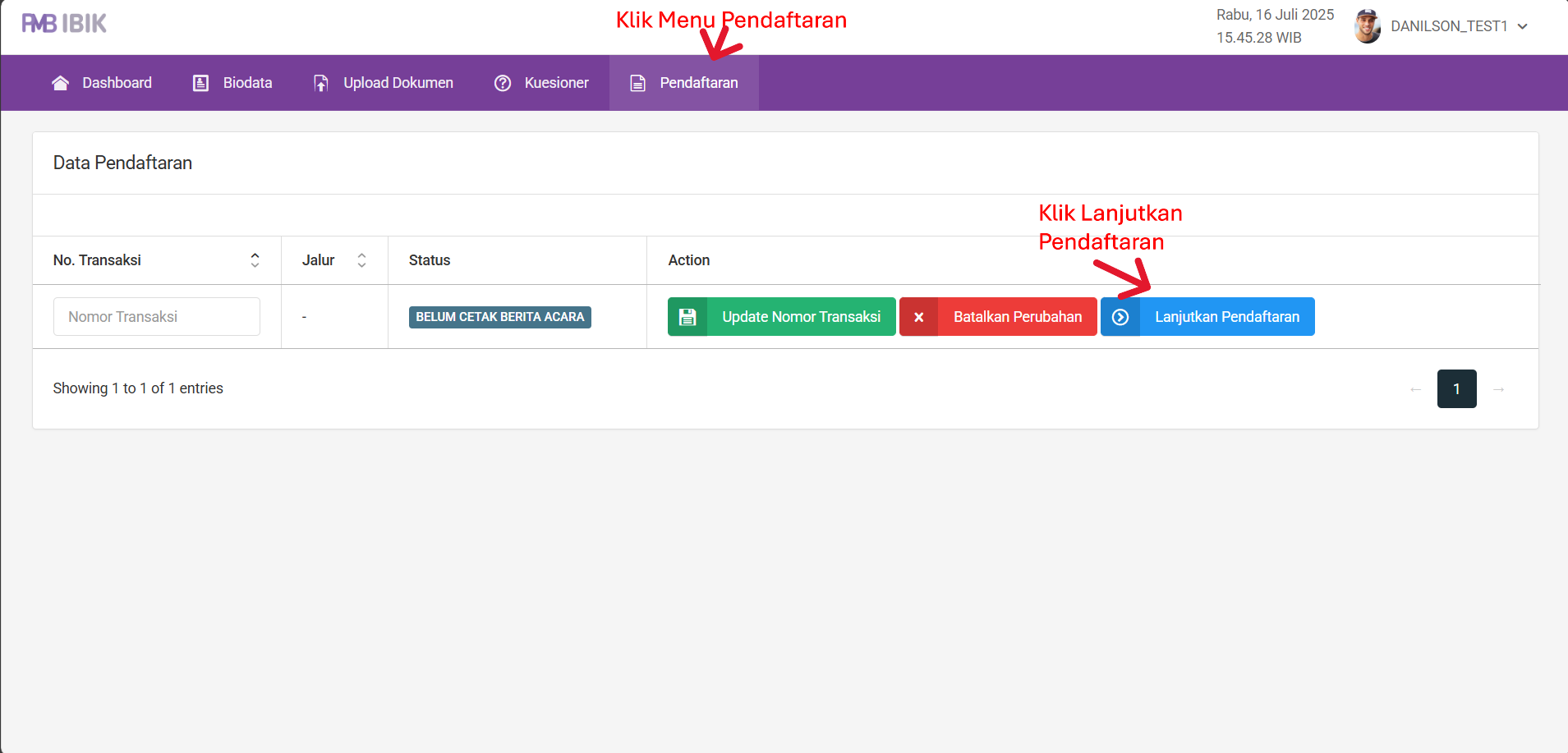Expand the DANILSON_TEST1 user dropdown
Image resolution: width=1568 pixels, height=753 pixels.
coord(1522,26)
